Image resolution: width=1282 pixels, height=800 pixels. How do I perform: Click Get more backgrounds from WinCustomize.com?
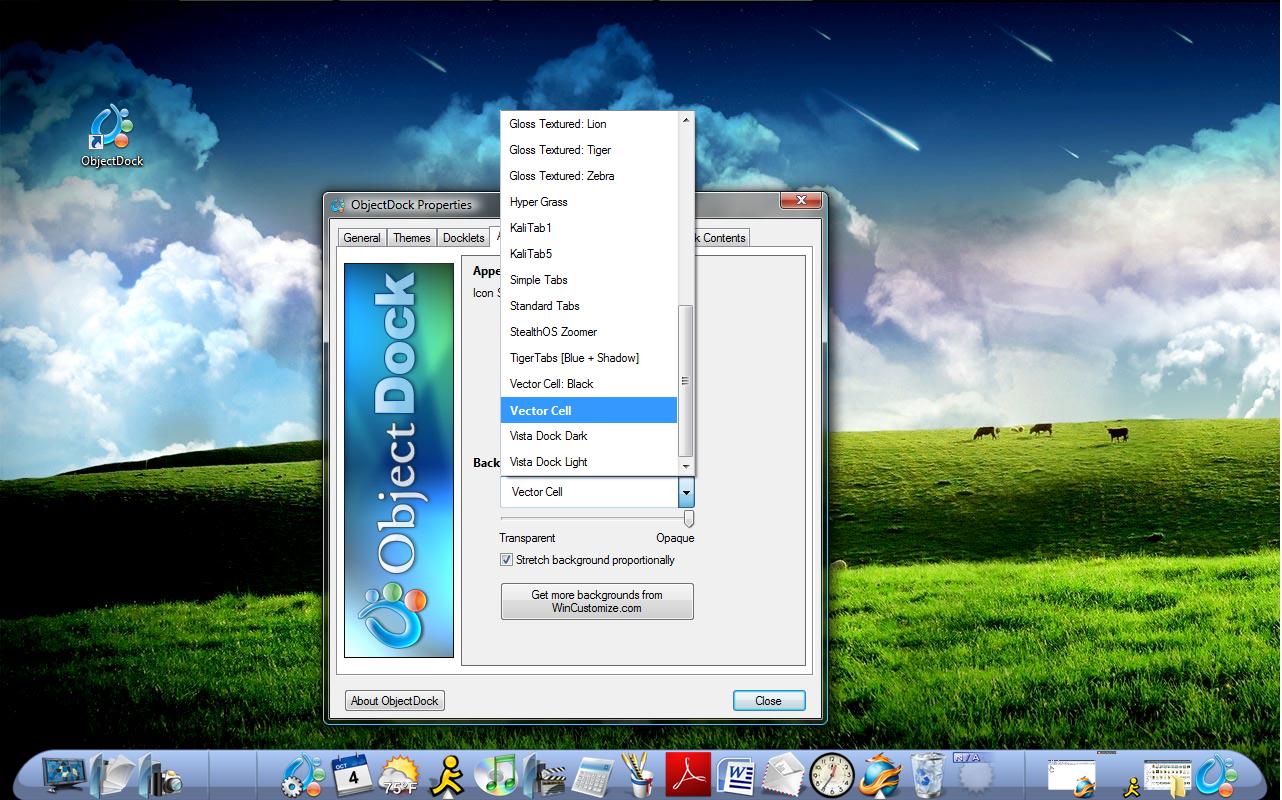point(597,601)
